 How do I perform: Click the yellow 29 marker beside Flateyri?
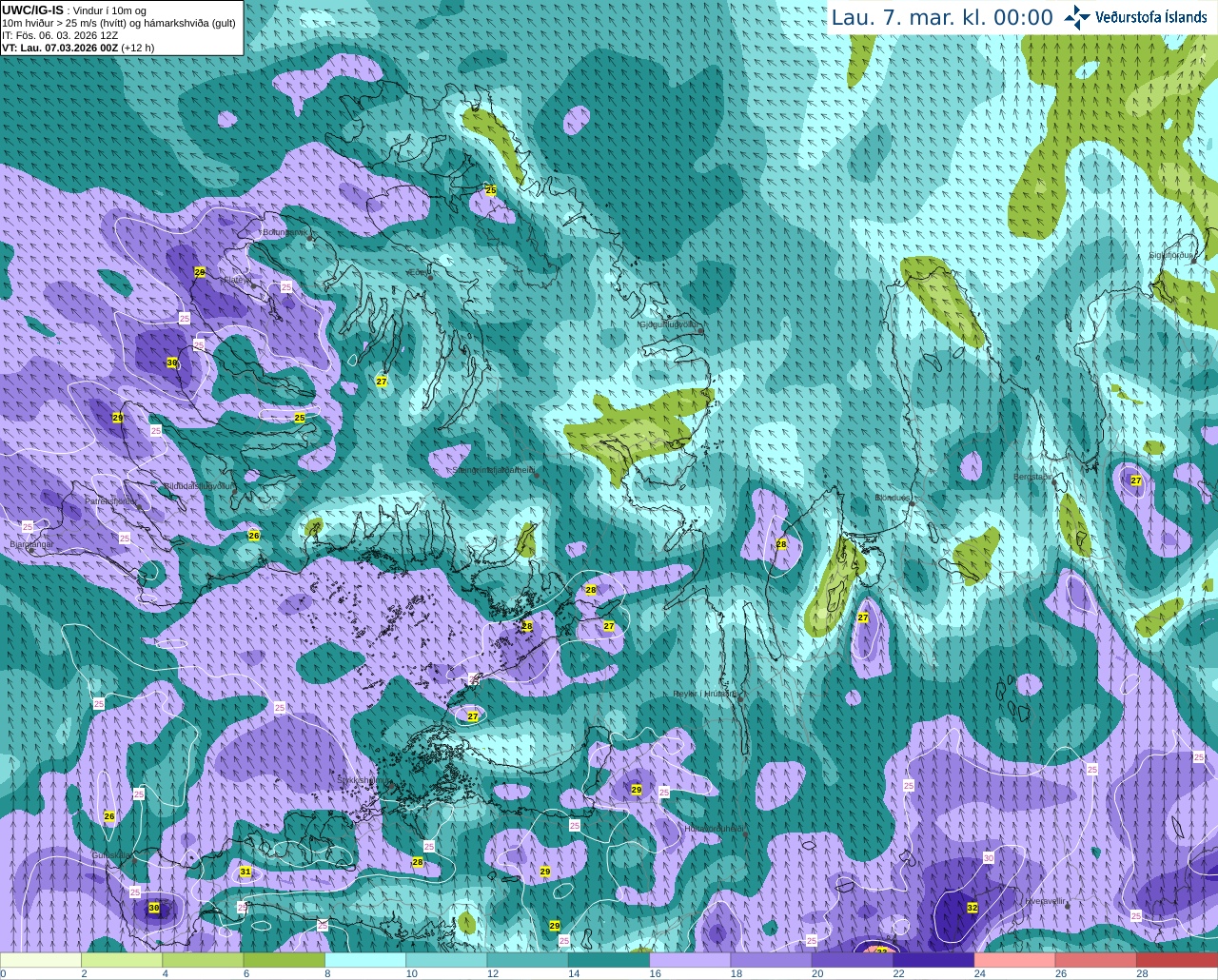click(x=200, y=272)
